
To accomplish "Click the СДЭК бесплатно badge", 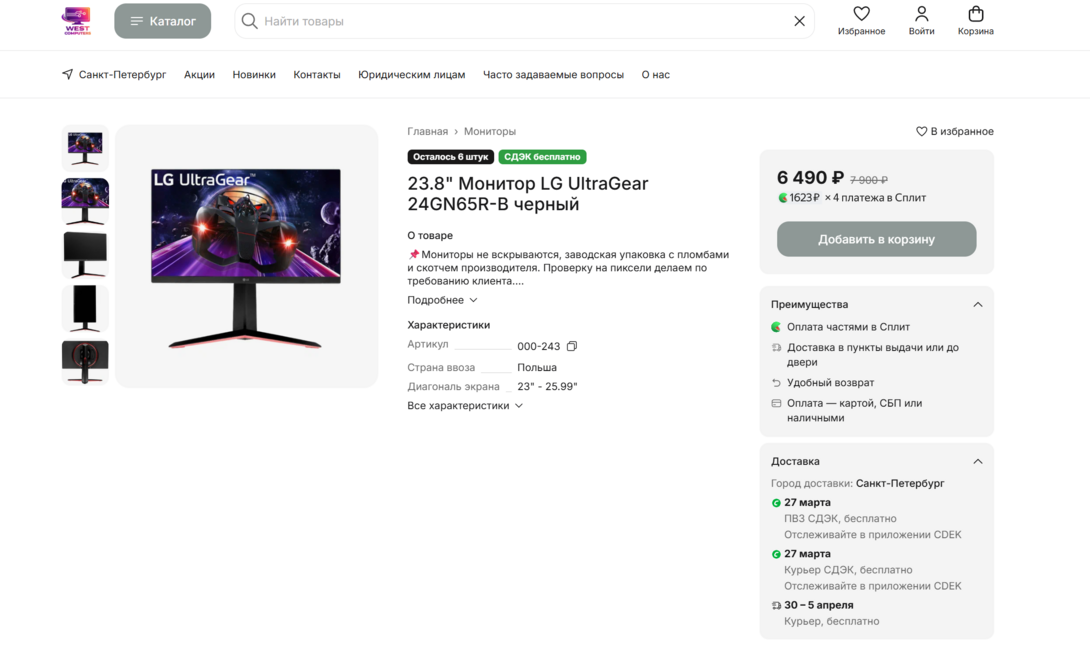I will pyautogui.click(x=542, y=157).
